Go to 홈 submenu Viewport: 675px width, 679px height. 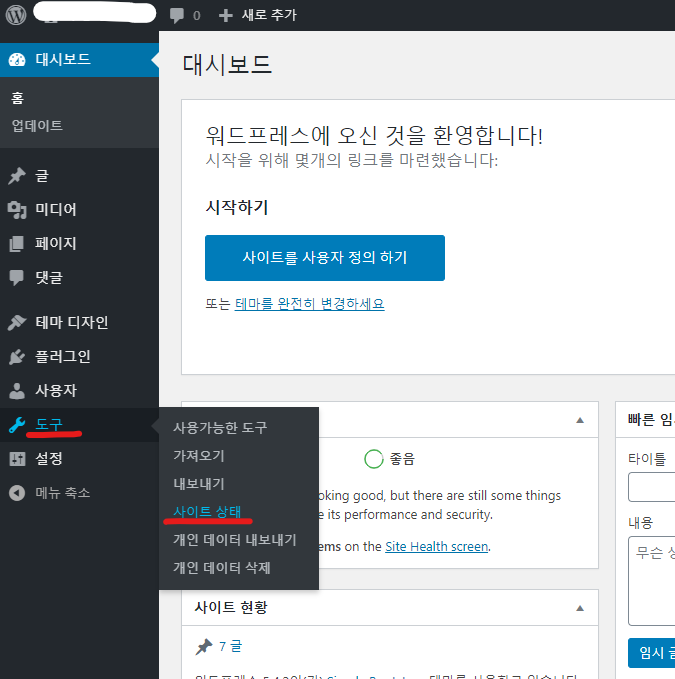click(17, 98)
